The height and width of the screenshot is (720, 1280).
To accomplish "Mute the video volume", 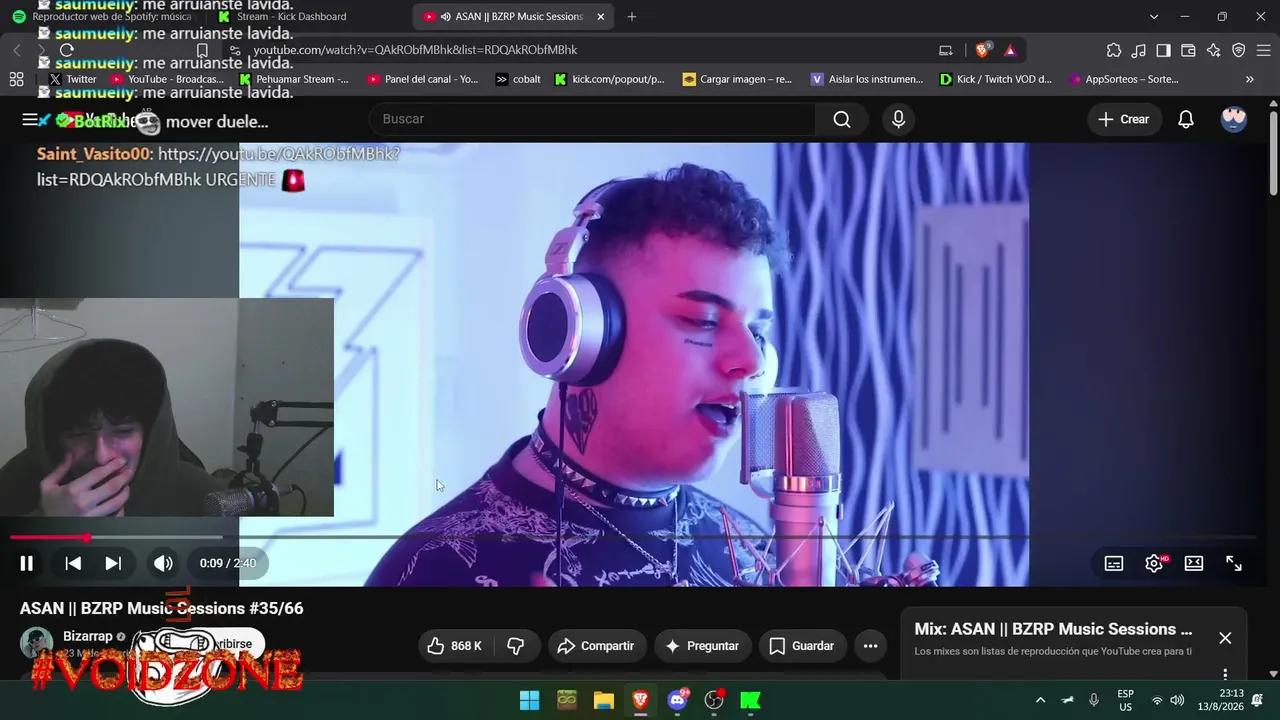I will (x=163, y=563).
